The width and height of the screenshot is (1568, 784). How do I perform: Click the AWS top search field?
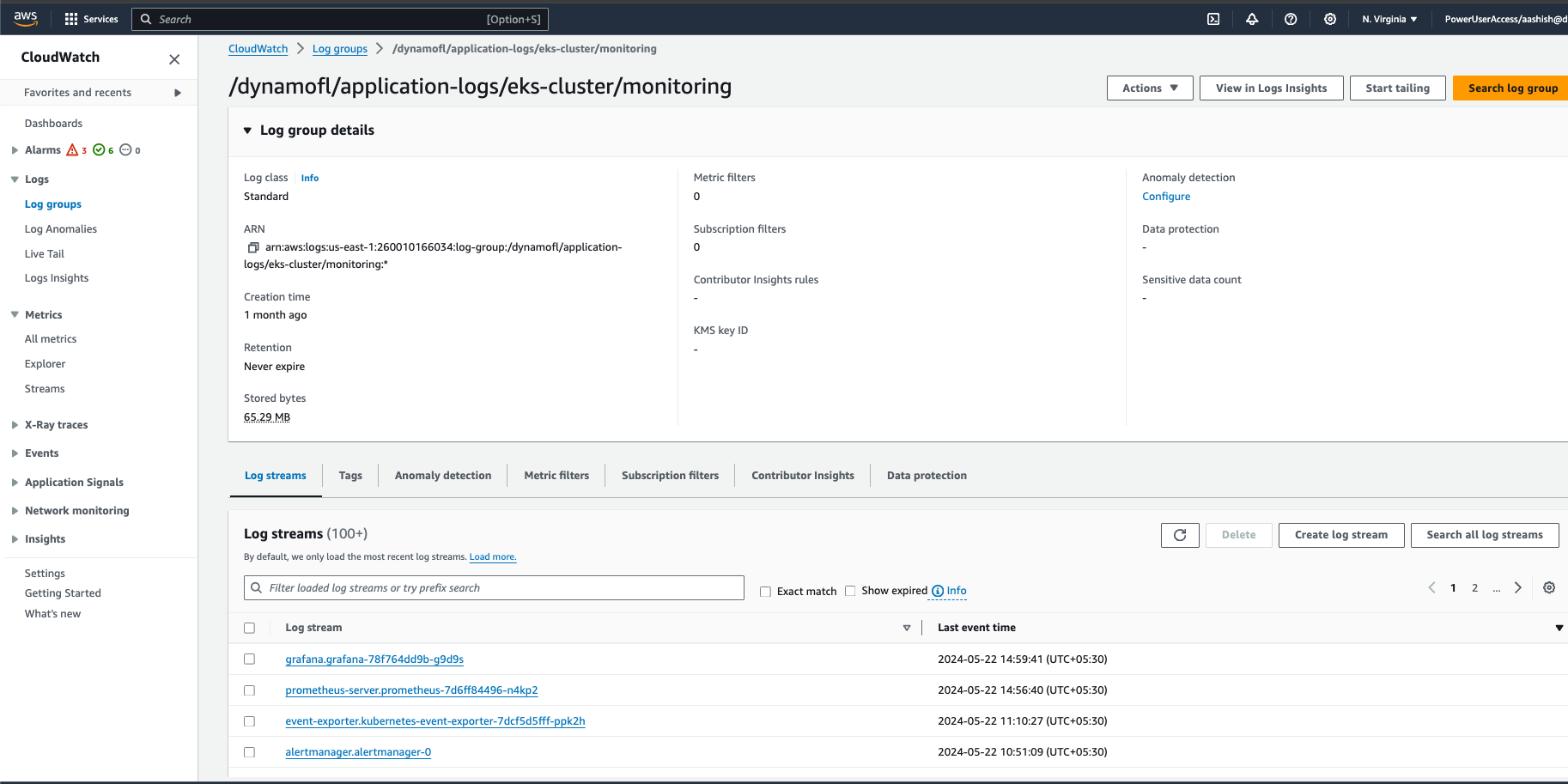[x=340, y=19]
